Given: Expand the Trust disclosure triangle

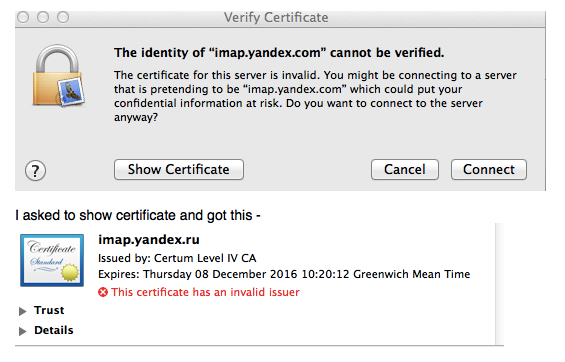Looking at the screenshot, I should coord(23,311).
